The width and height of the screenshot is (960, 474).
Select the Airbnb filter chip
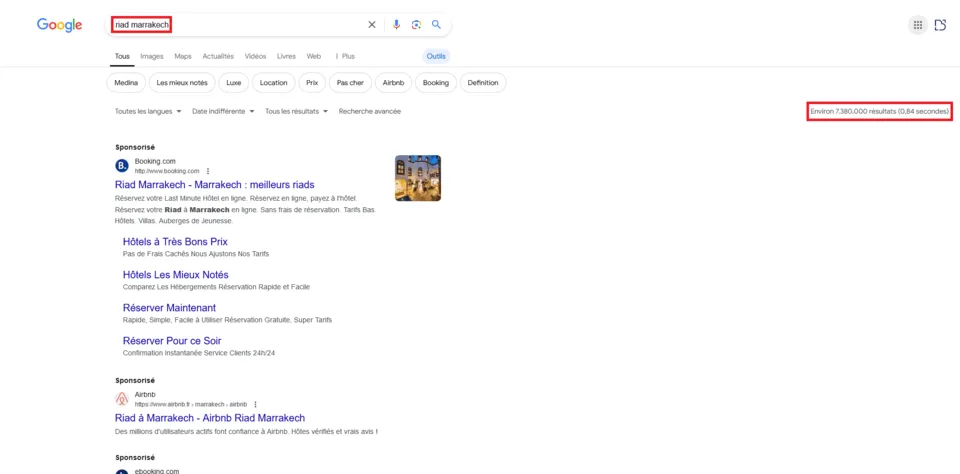(393, 83)
